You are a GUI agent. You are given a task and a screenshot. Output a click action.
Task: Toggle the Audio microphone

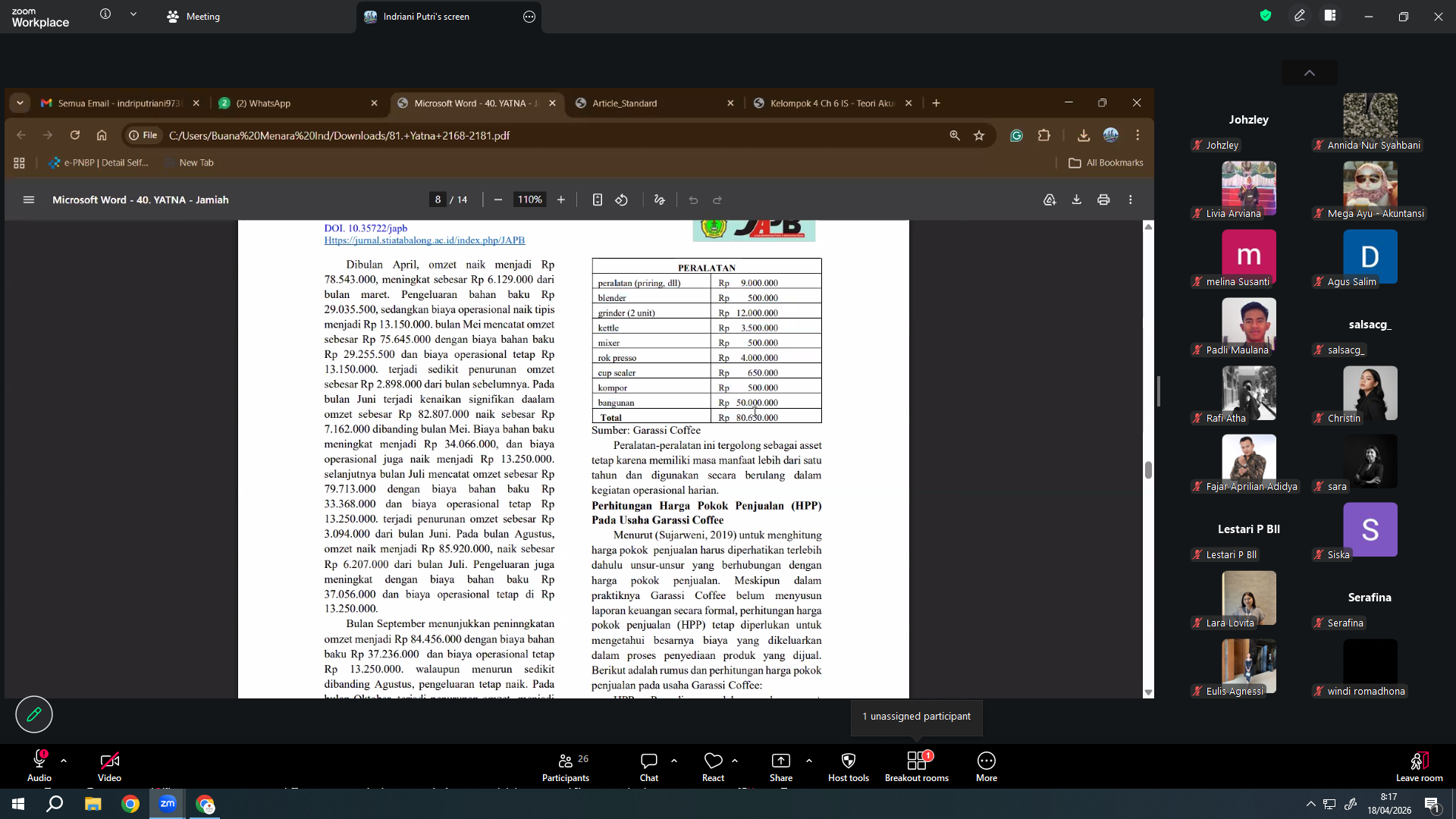(39, 766)
